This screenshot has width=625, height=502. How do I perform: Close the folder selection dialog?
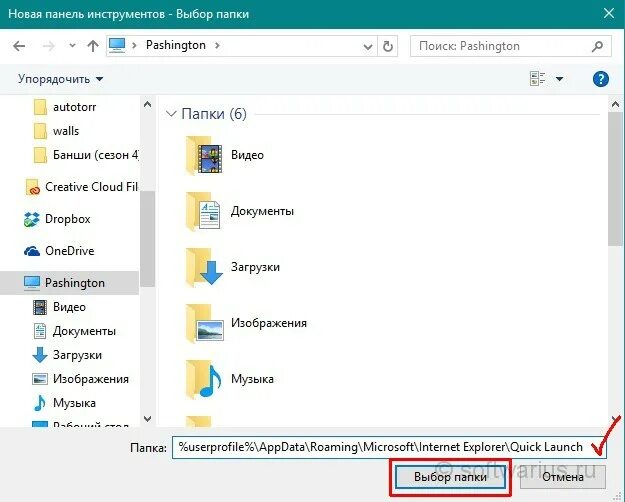click(609, 14)
